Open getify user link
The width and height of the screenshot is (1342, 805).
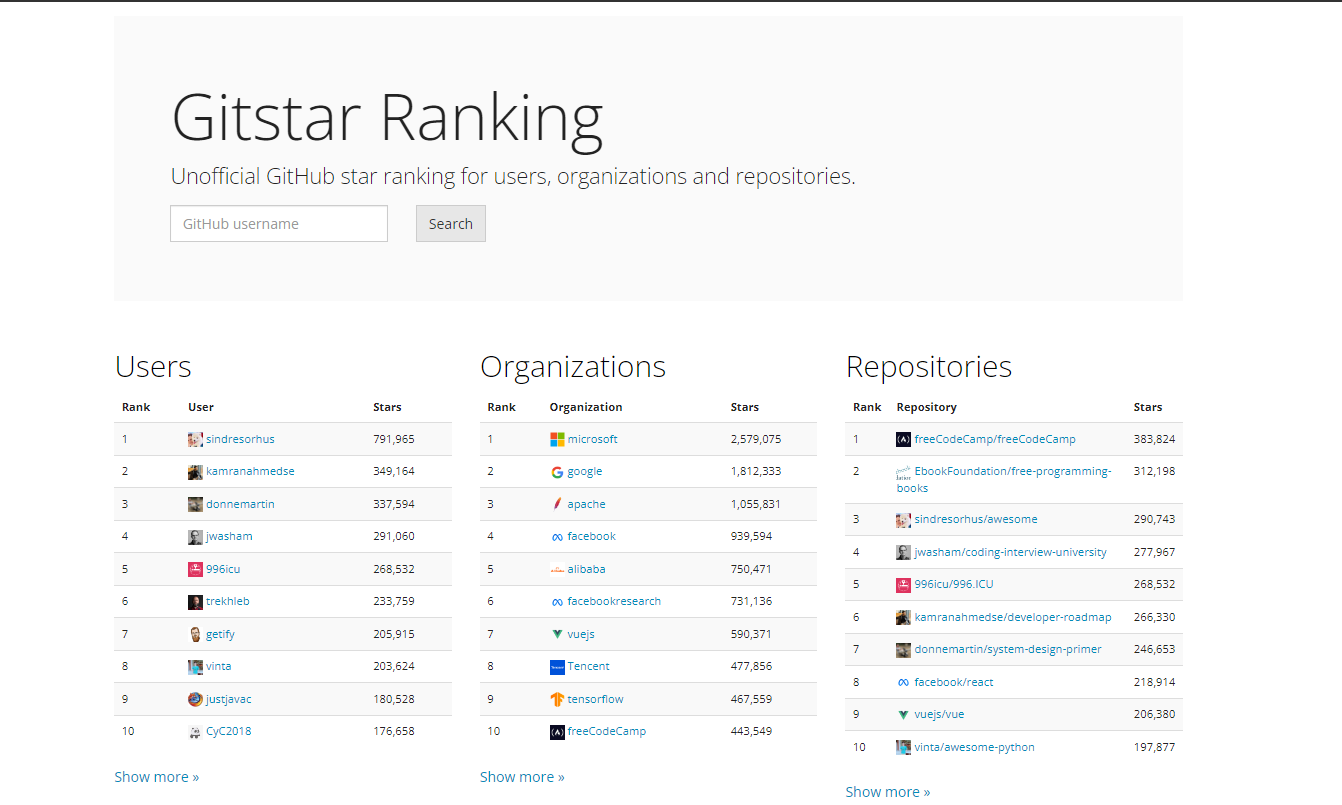(x=220, y=634)
